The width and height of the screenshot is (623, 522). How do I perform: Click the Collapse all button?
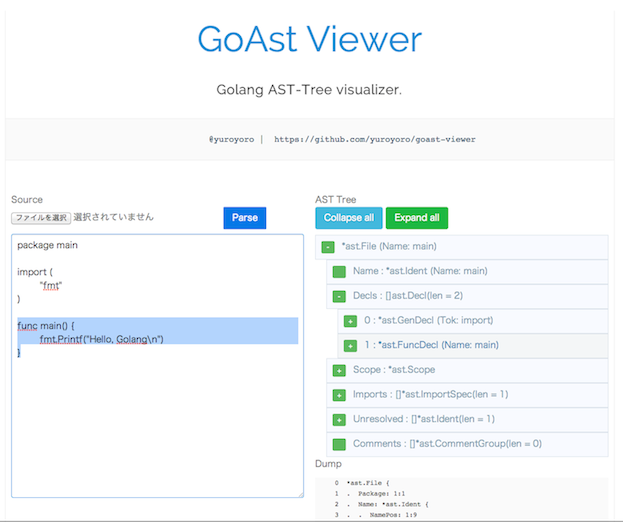tap(348, 218)
